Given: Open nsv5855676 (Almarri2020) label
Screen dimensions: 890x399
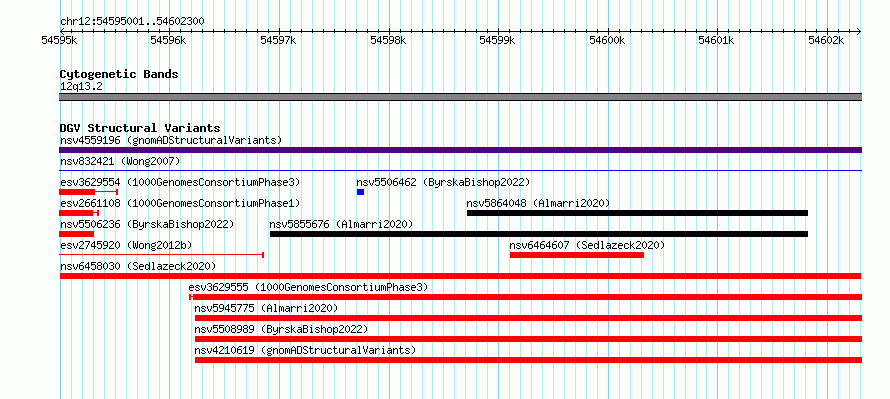Looking at the screenshot, I should click(x=341, y=224).
